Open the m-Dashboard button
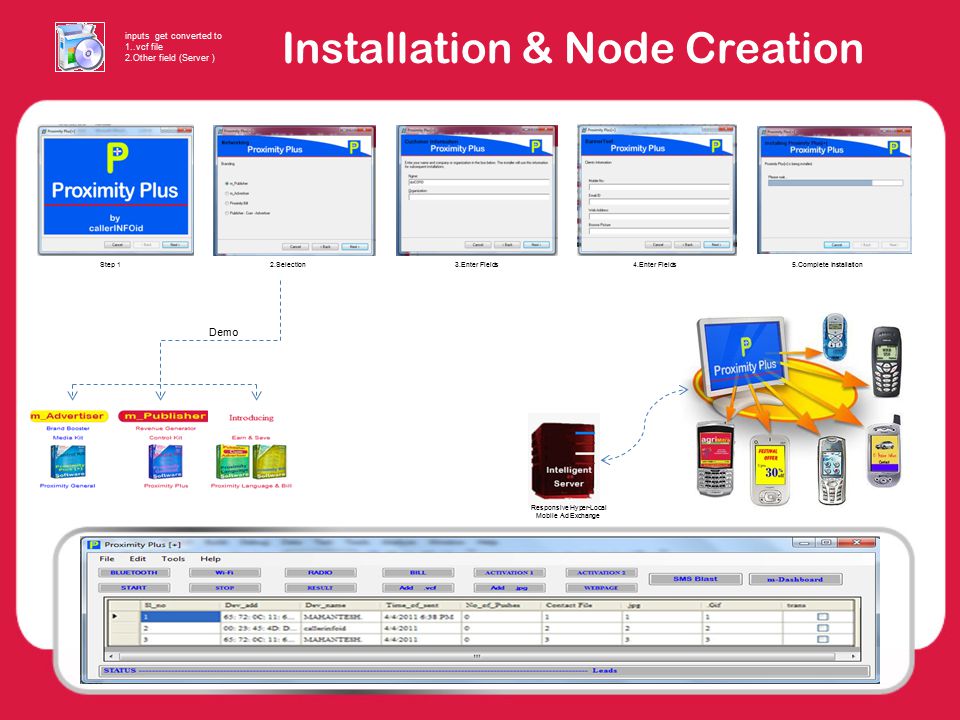This screenshot has height=720, width=960. click(795, 579)
